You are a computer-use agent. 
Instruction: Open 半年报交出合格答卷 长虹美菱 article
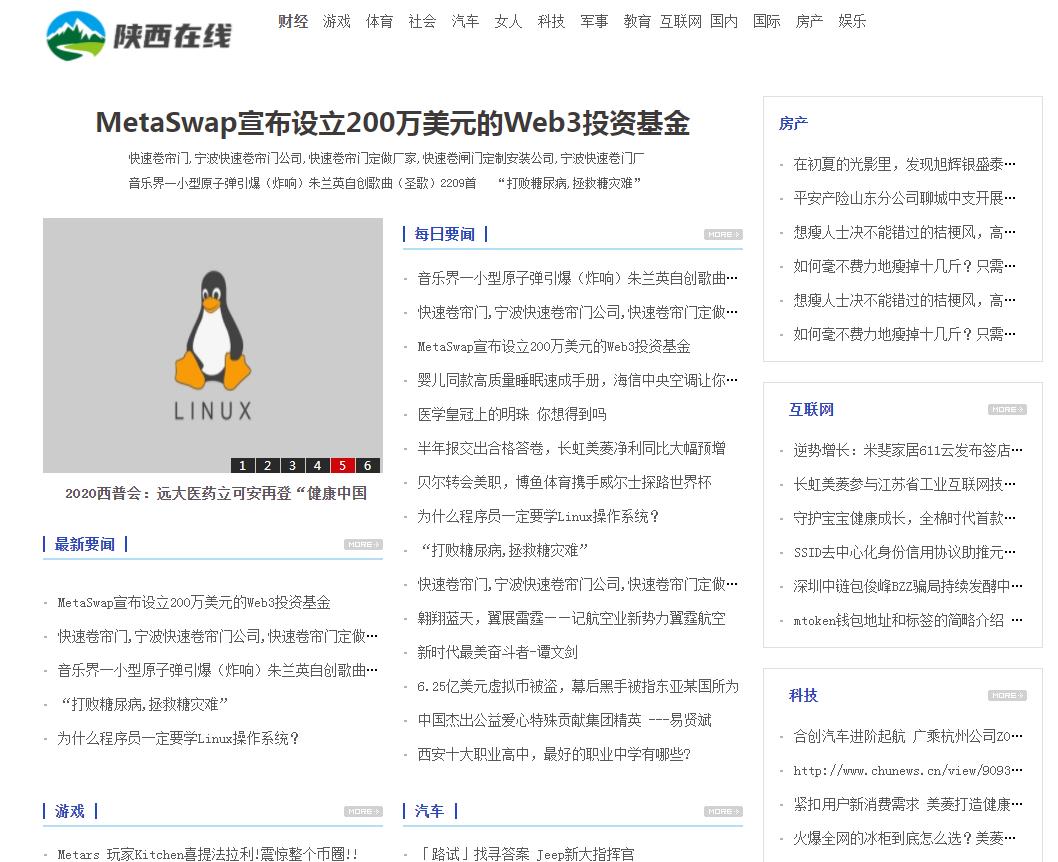(x=572, y=448)
